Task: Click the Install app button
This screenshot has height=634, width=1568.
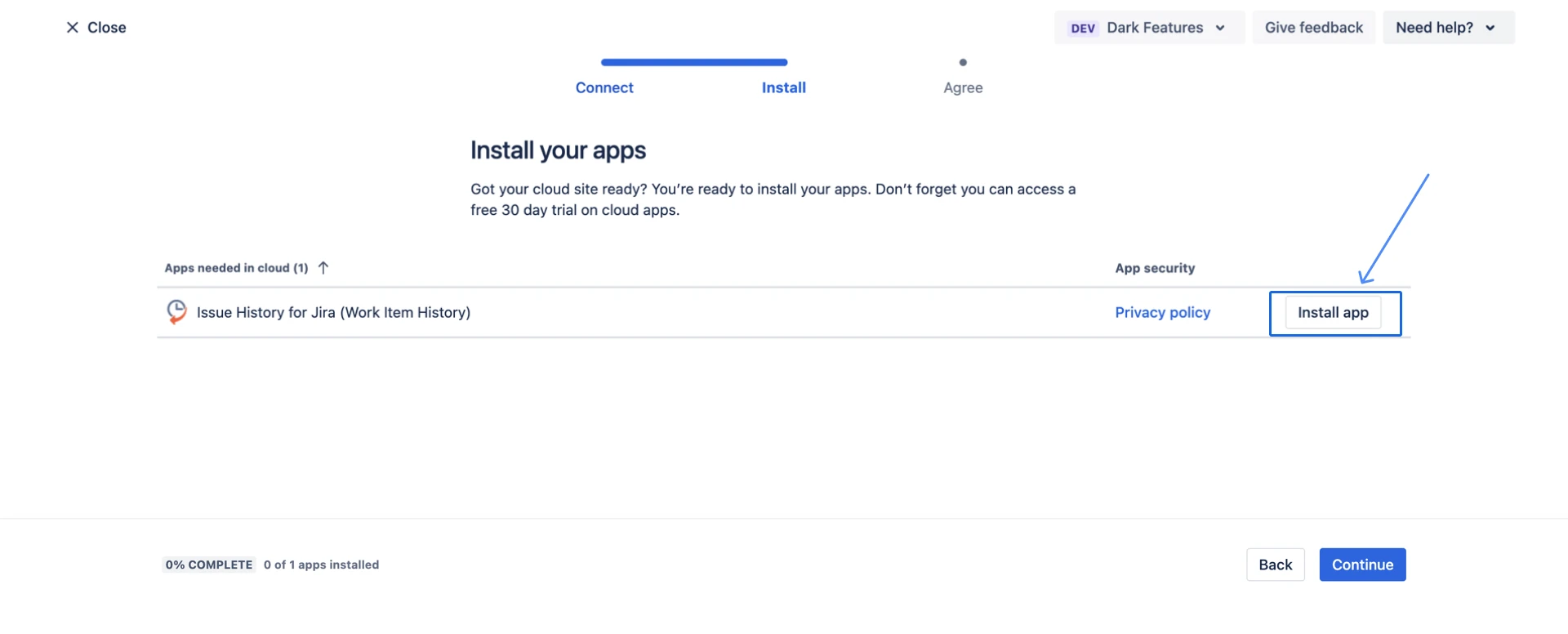Action: click(x=1333, y=312)
